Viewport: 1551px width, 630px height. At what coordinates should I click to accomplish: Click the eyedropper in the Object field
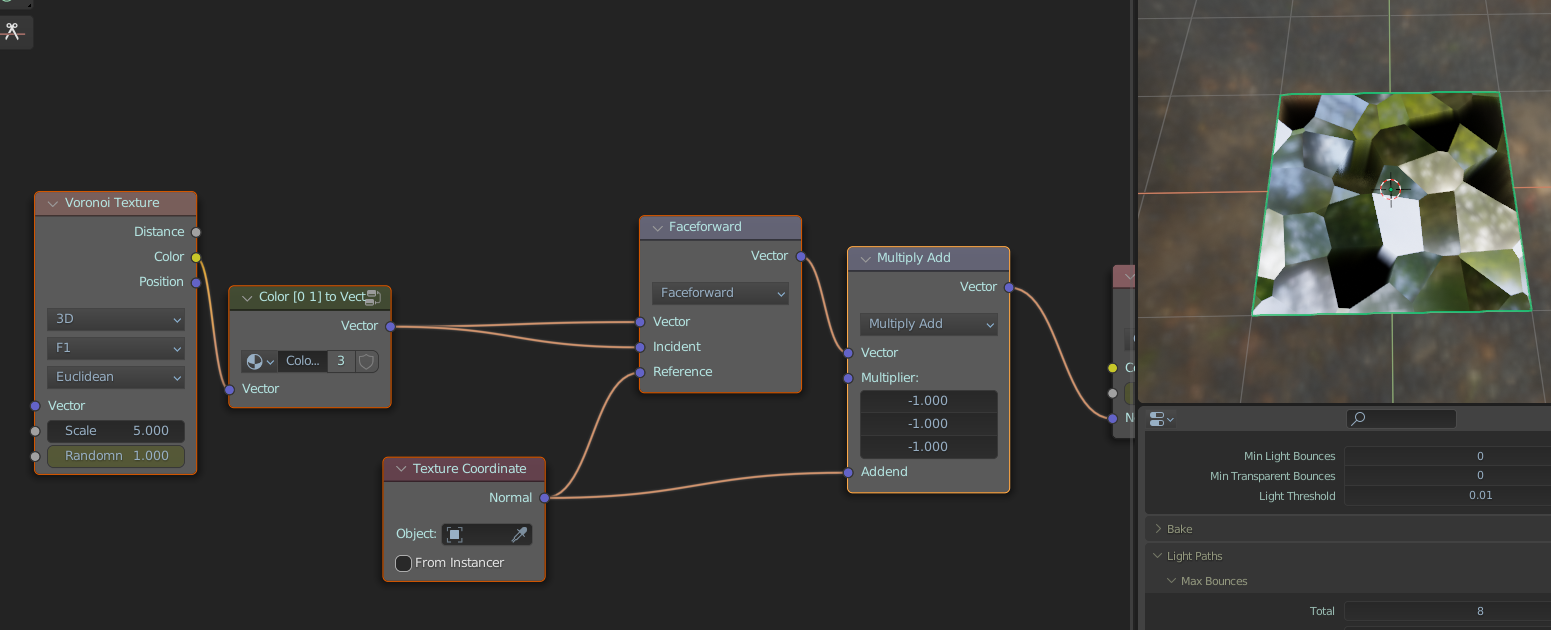click(519, 535)
